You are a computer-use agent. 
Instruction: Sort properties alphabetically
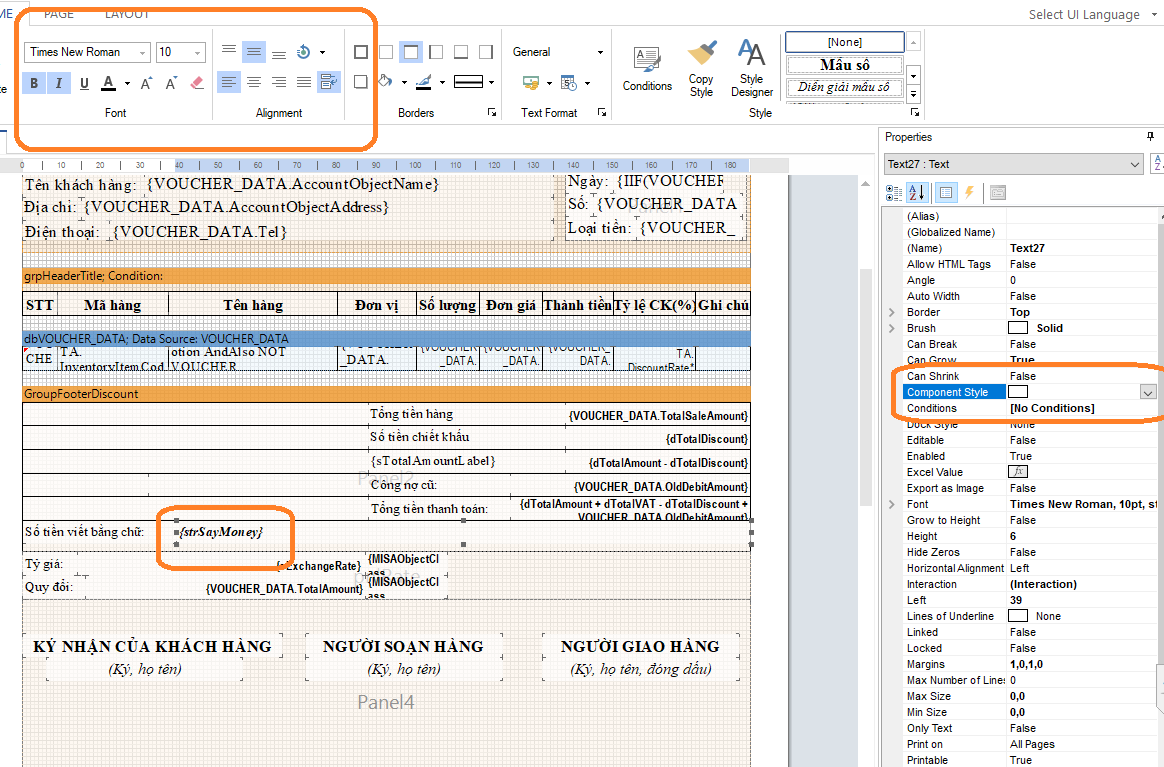(x=918, y=193)
